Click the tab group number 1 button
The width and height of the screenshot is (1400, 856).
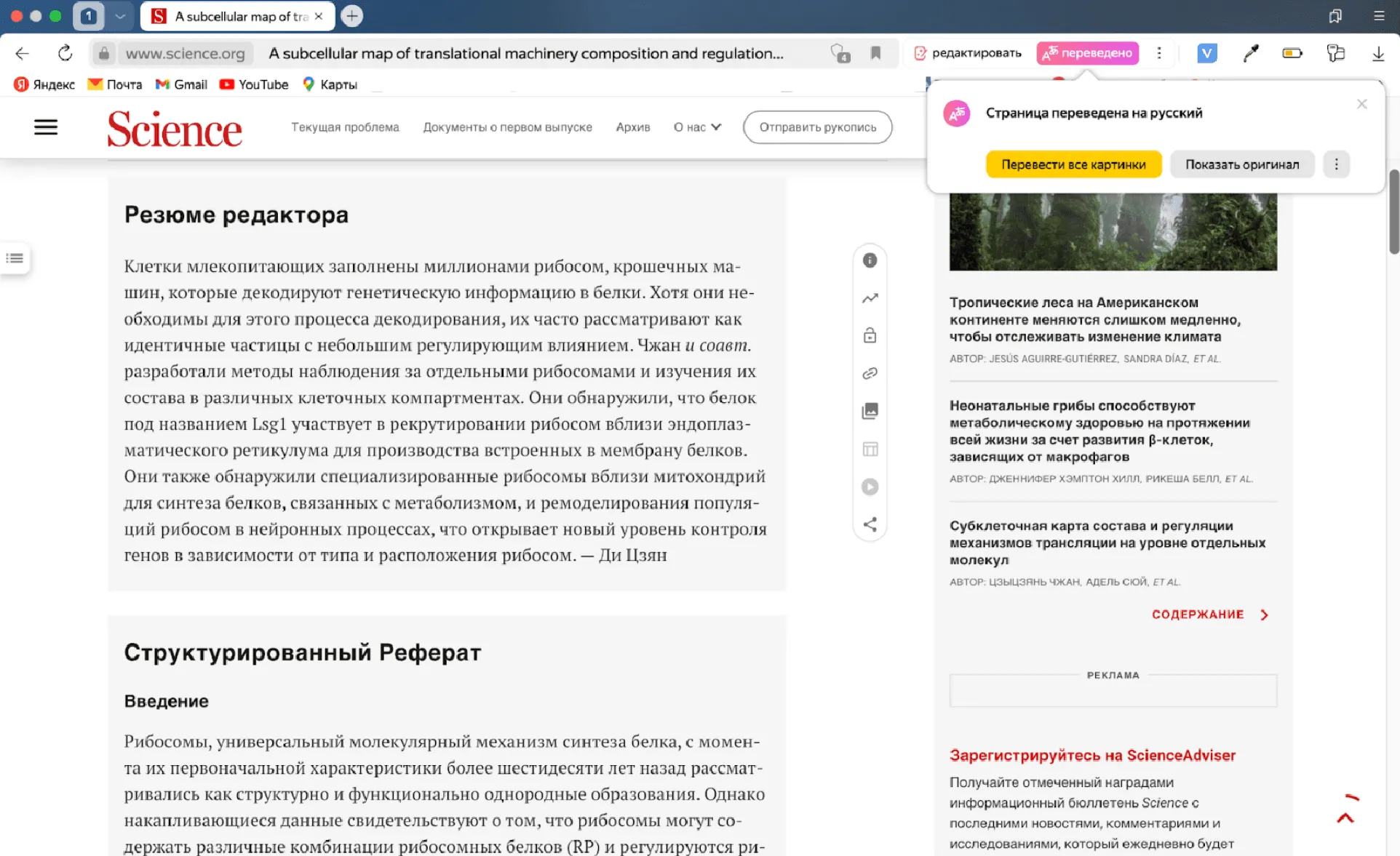click(89, 16)
